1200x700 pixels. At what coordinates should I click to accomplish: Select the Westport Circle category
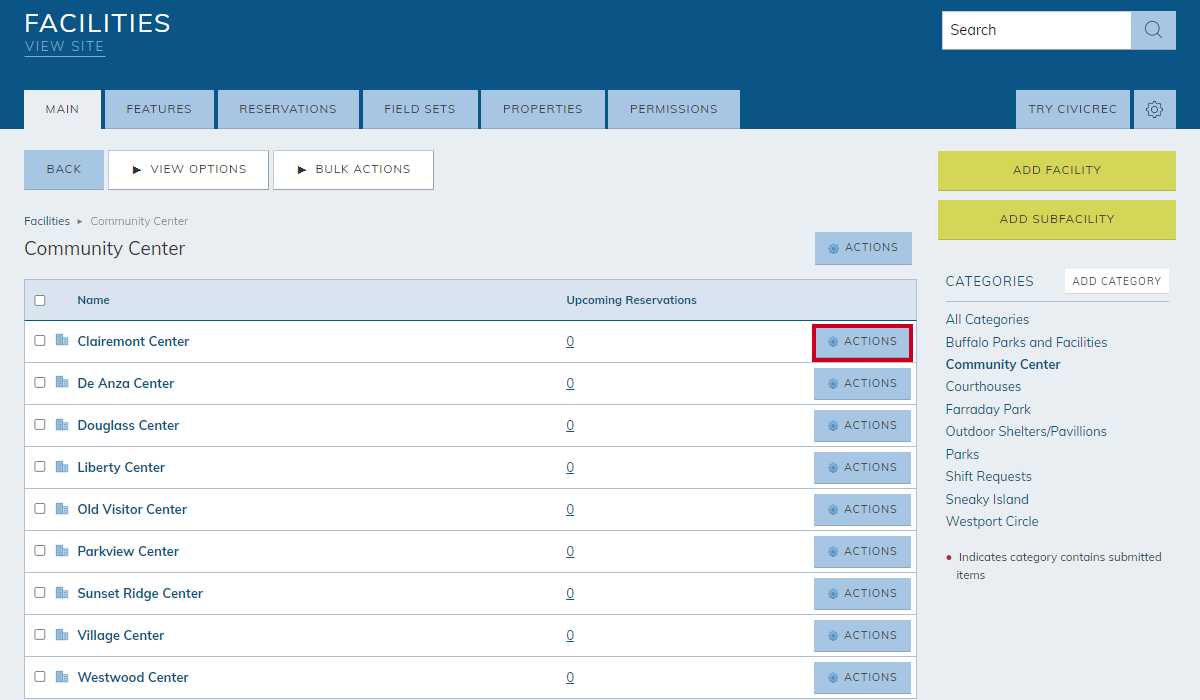point(992,522)
